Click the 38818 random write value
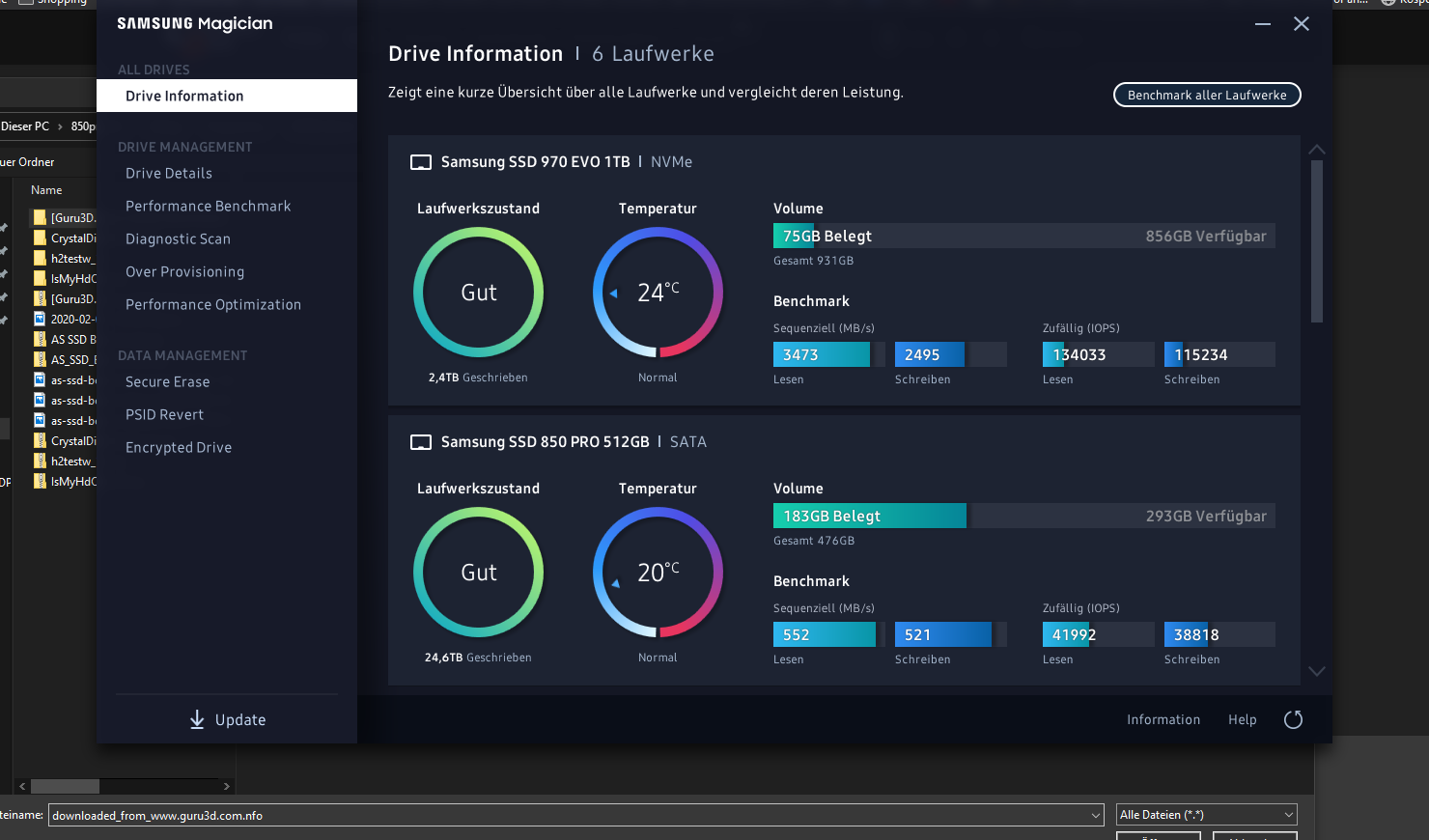This screenshot has width=1429, height=840. point(1196,635)
